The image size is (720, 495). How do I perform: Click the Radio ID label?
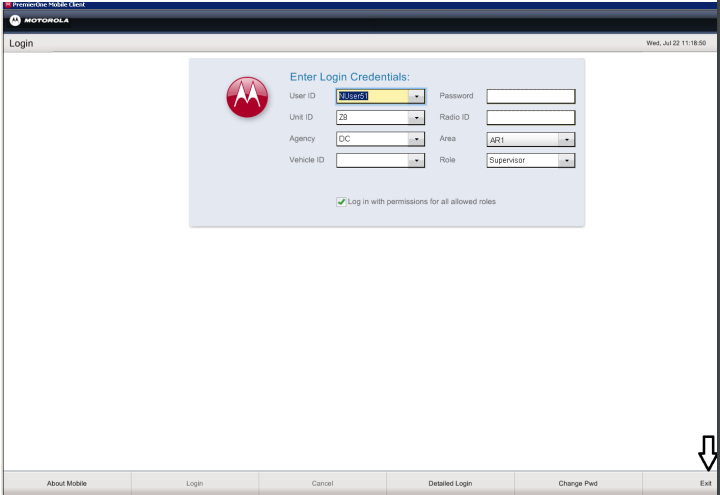454,117
